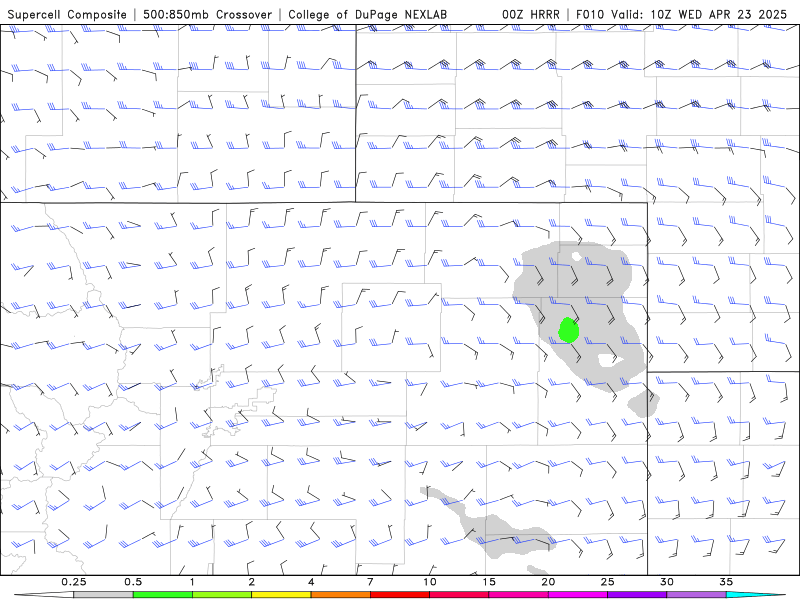Click the '15' legend value
This screenshot has width=800, height=600.
point(489,582)
